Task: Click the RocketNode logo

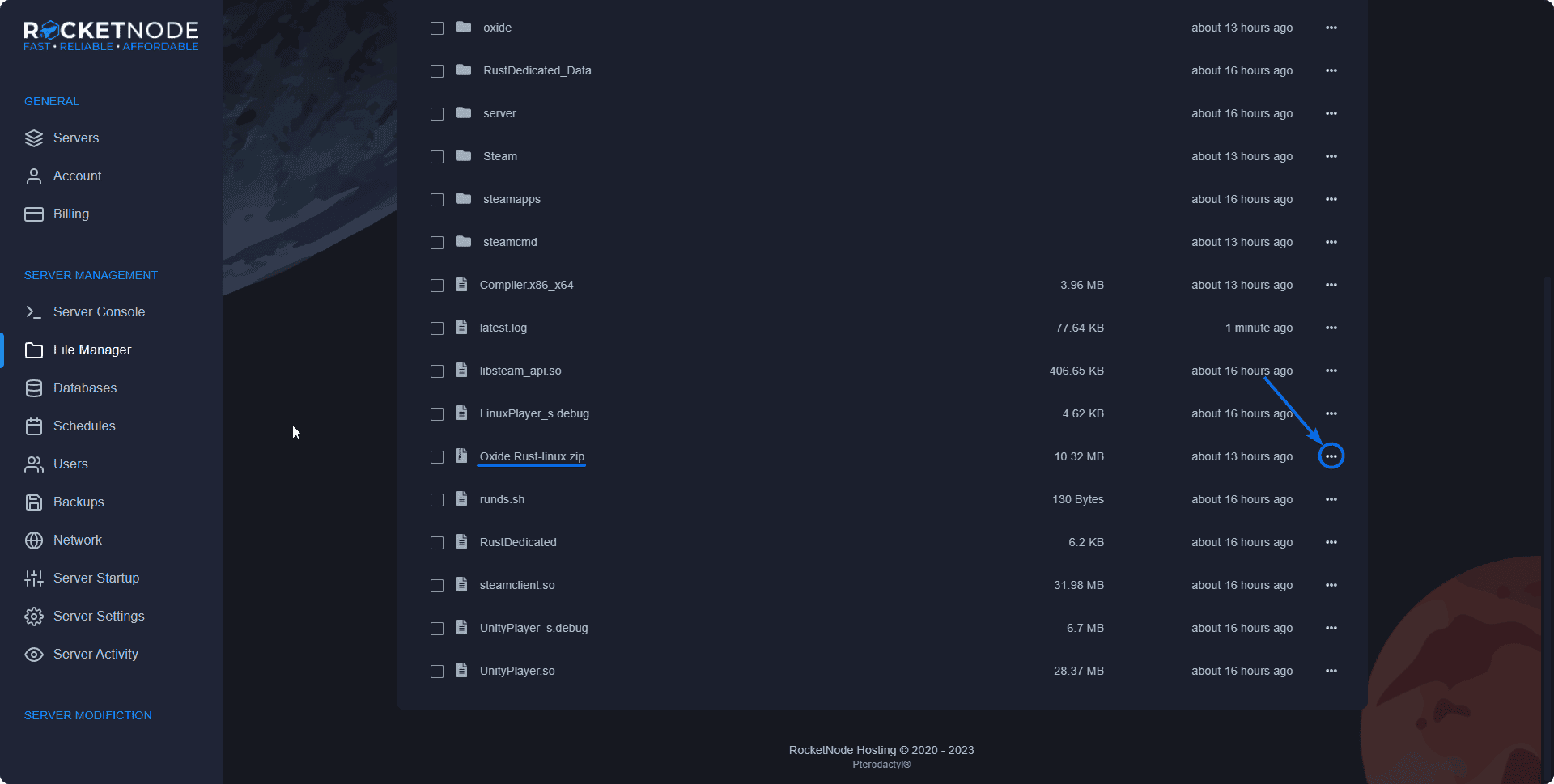Action: click(111, 36)
